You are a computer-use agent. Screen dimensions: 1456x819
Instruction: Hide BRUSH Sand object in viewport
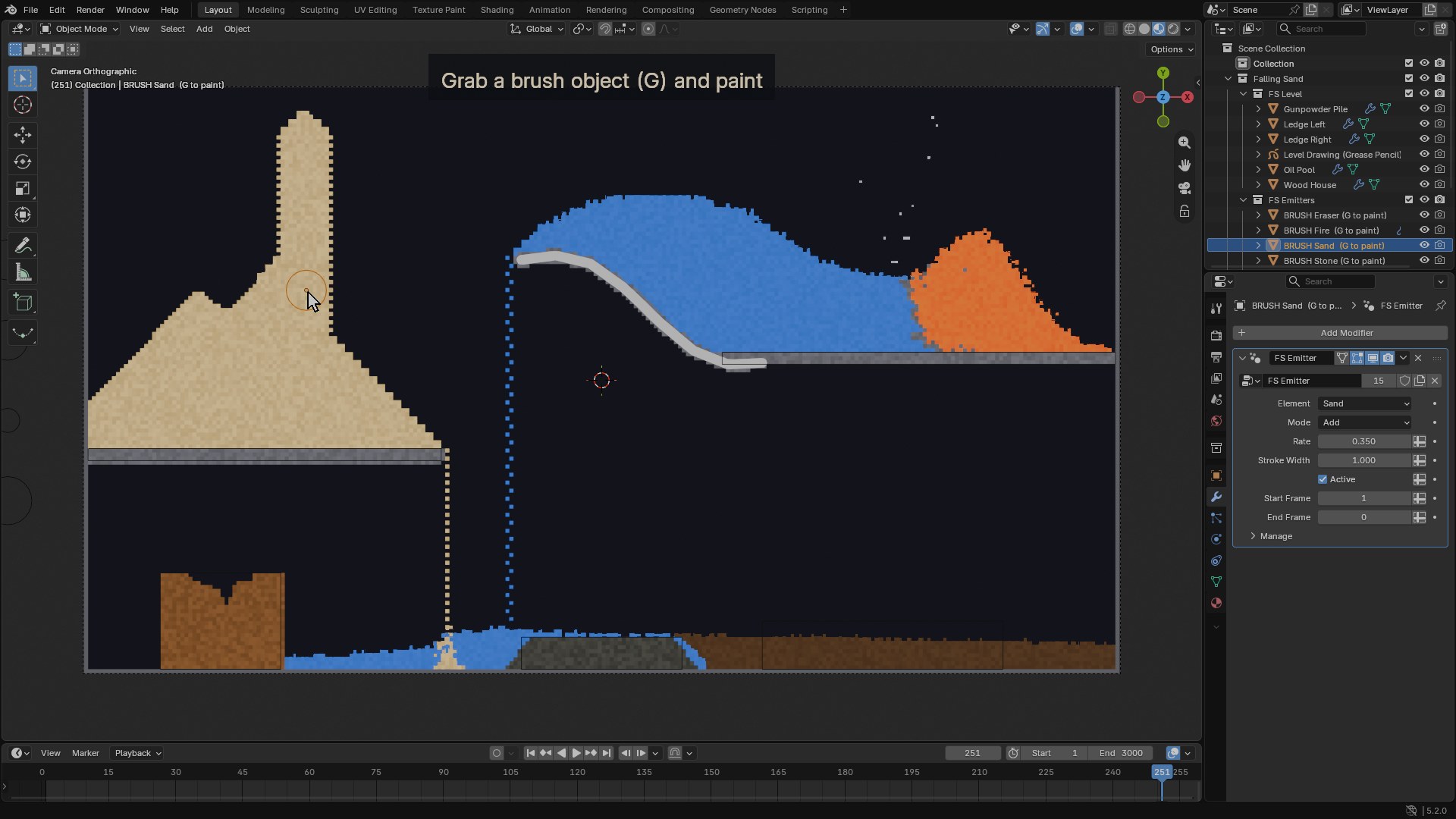coord(1424,245)
